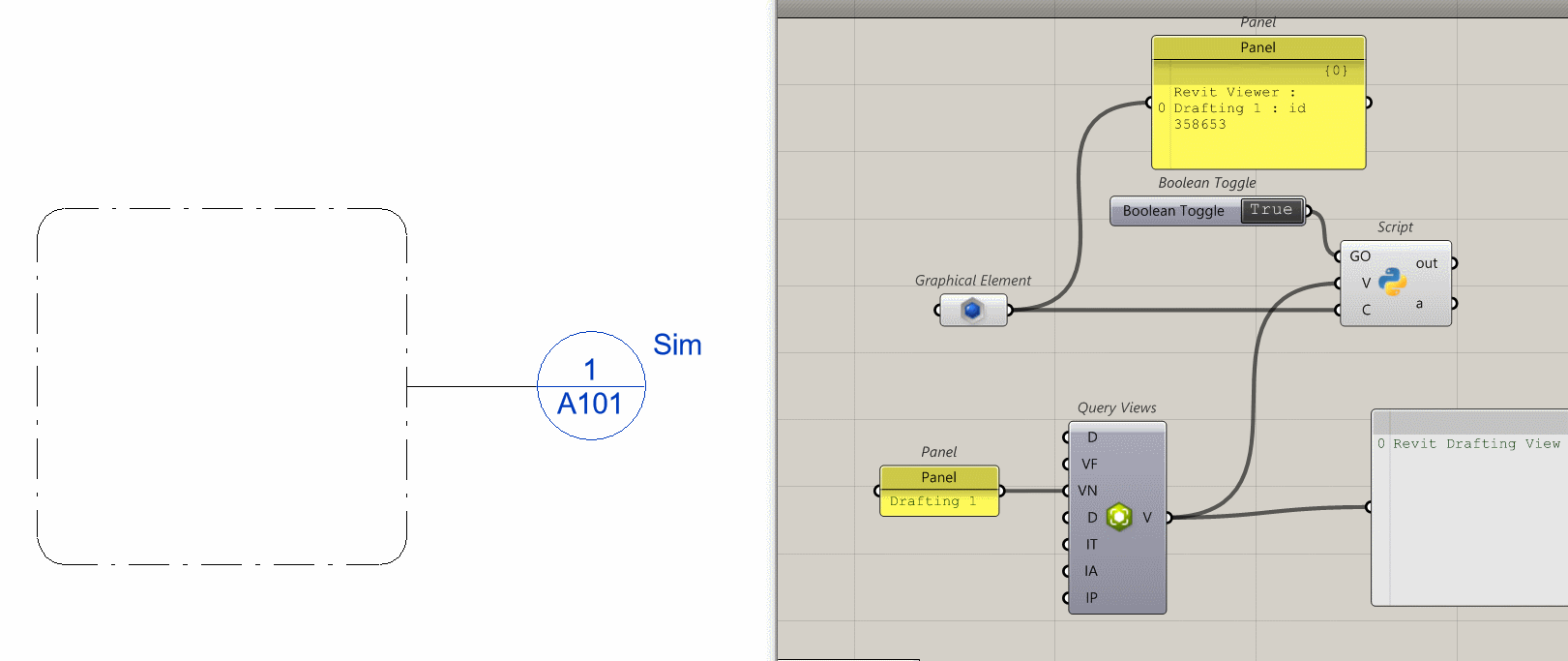This screenshot has height=661, width=1568.
Task: Click the V output on Query Views
Action: click(1147, 518)
